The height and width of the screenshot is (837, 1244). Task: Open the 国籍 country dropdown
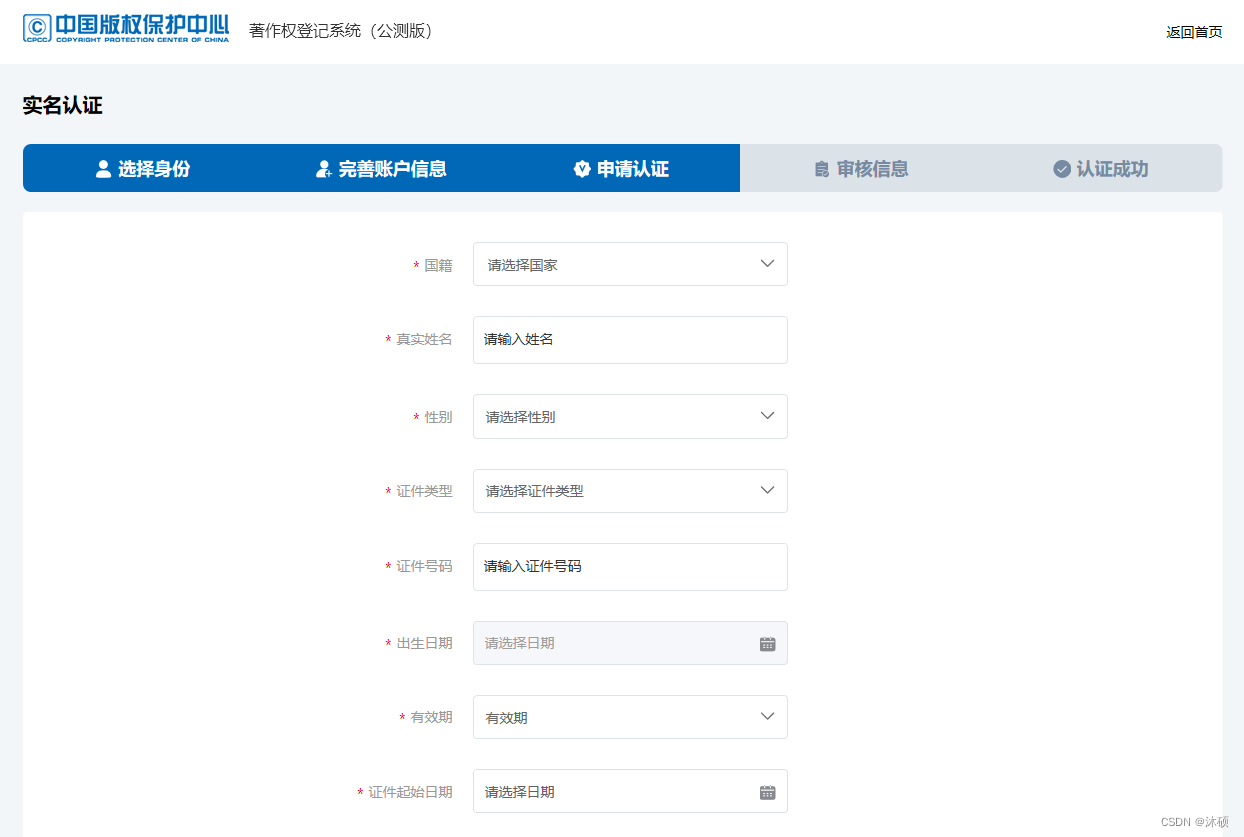point(630,264)
